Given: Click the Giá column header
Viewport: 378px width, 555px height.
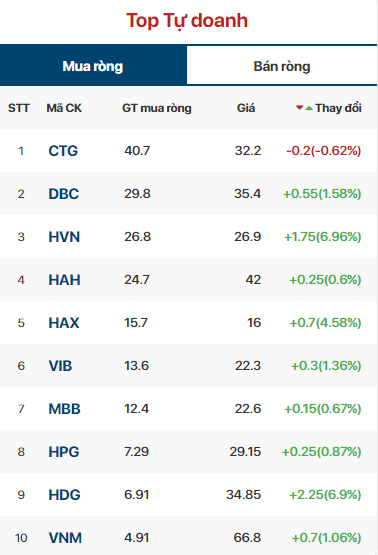Looking at the screenshot, I should 246,108.
